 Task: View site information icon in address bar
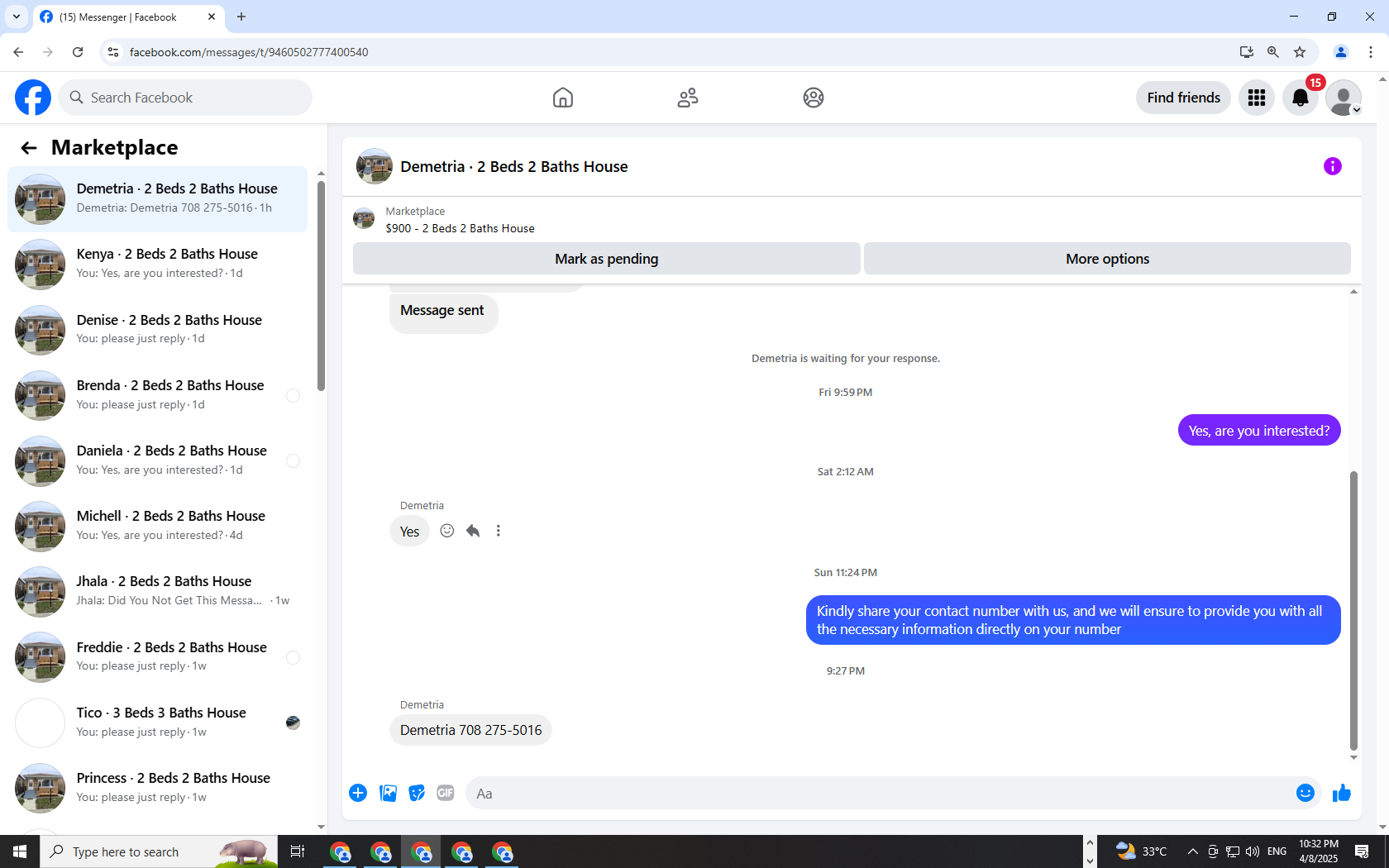[x=113, y=52]
